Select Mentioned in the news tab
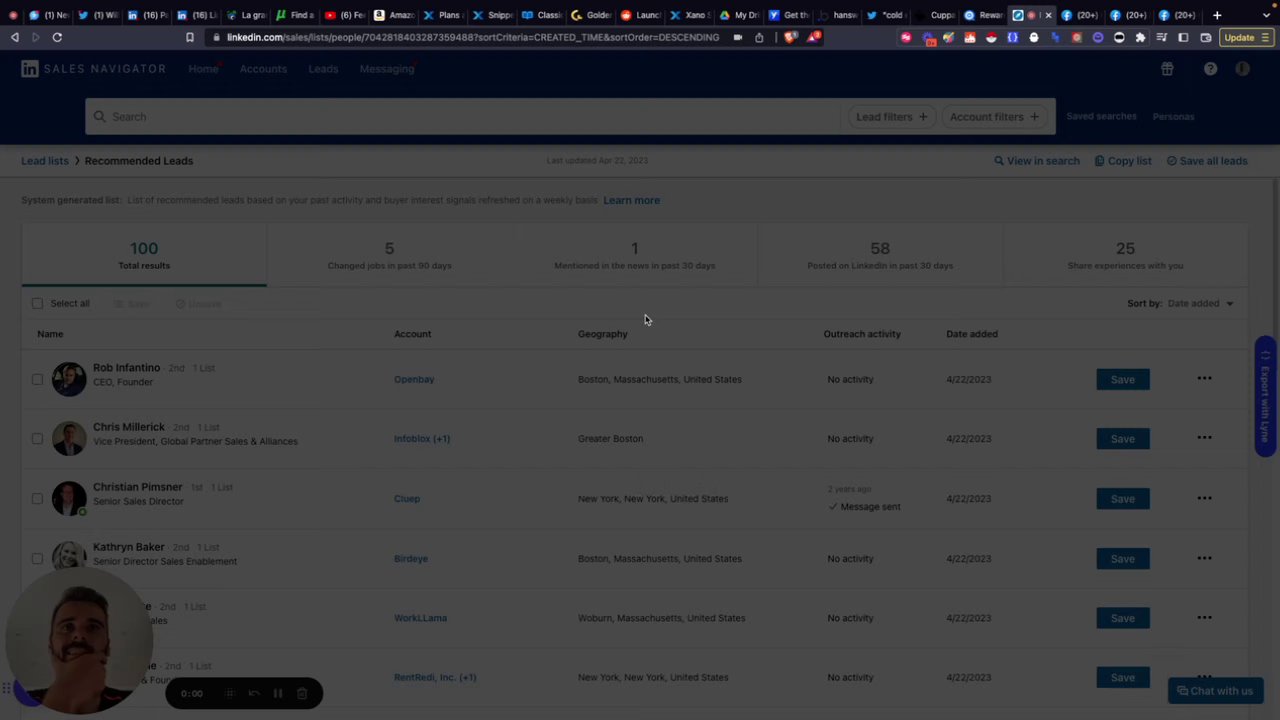 (x=635, y=255)
